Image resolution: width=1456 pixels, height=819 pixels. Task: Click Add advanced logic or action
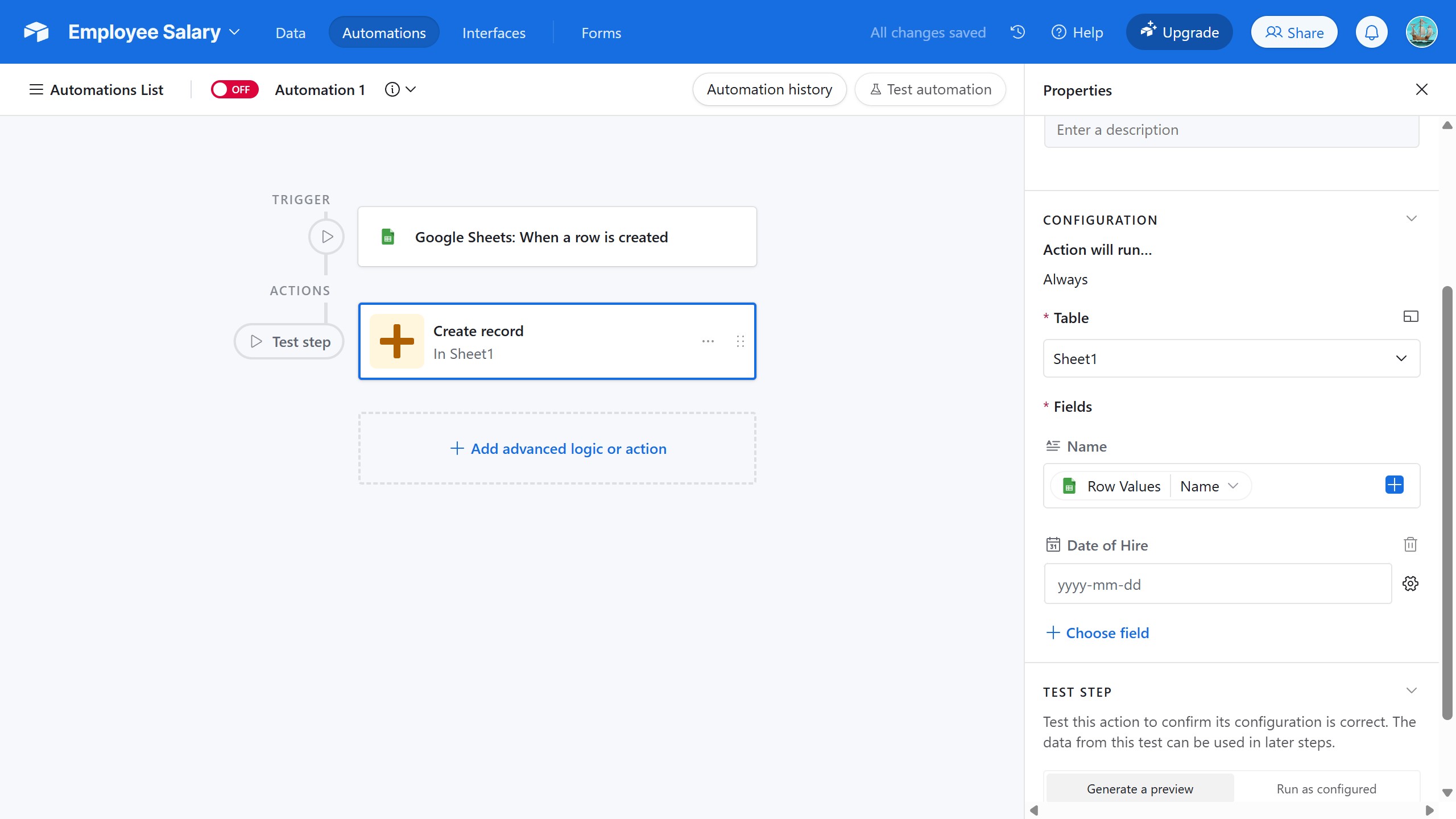[x=557, y=448]
